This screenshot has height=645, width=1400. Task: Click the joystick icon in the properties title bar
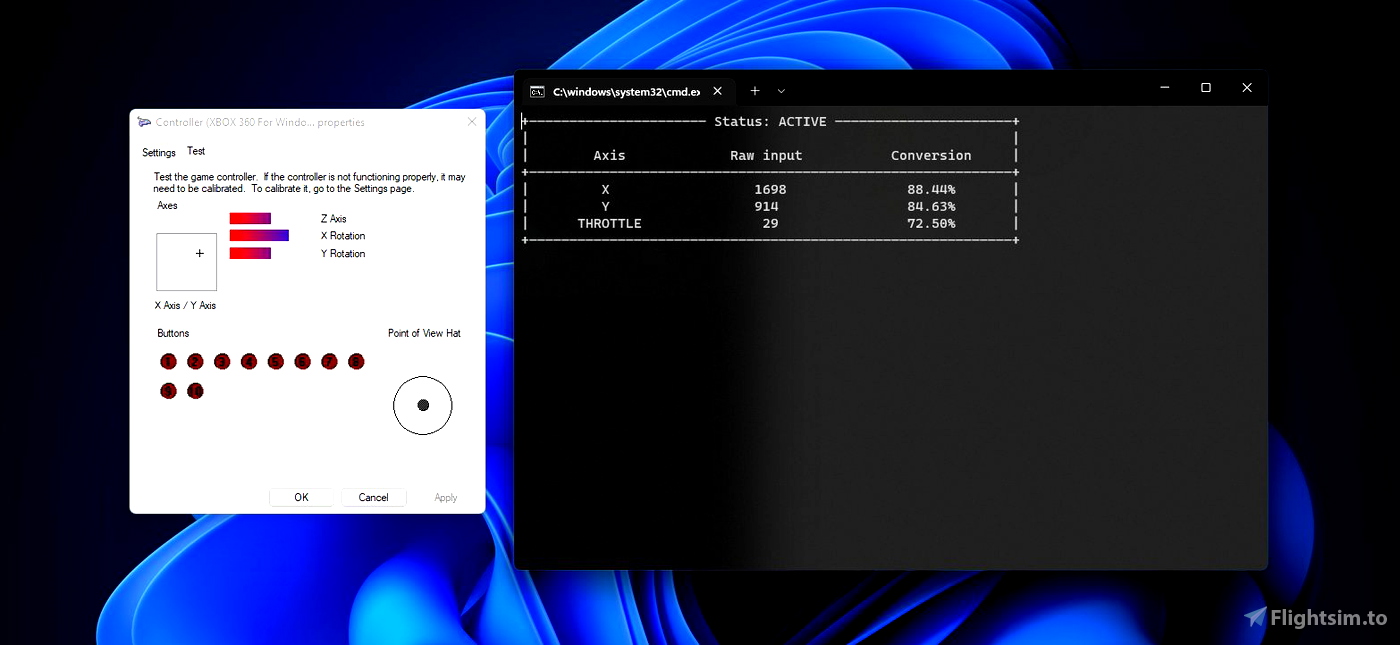pyautogui.click(x=143, y=121)
